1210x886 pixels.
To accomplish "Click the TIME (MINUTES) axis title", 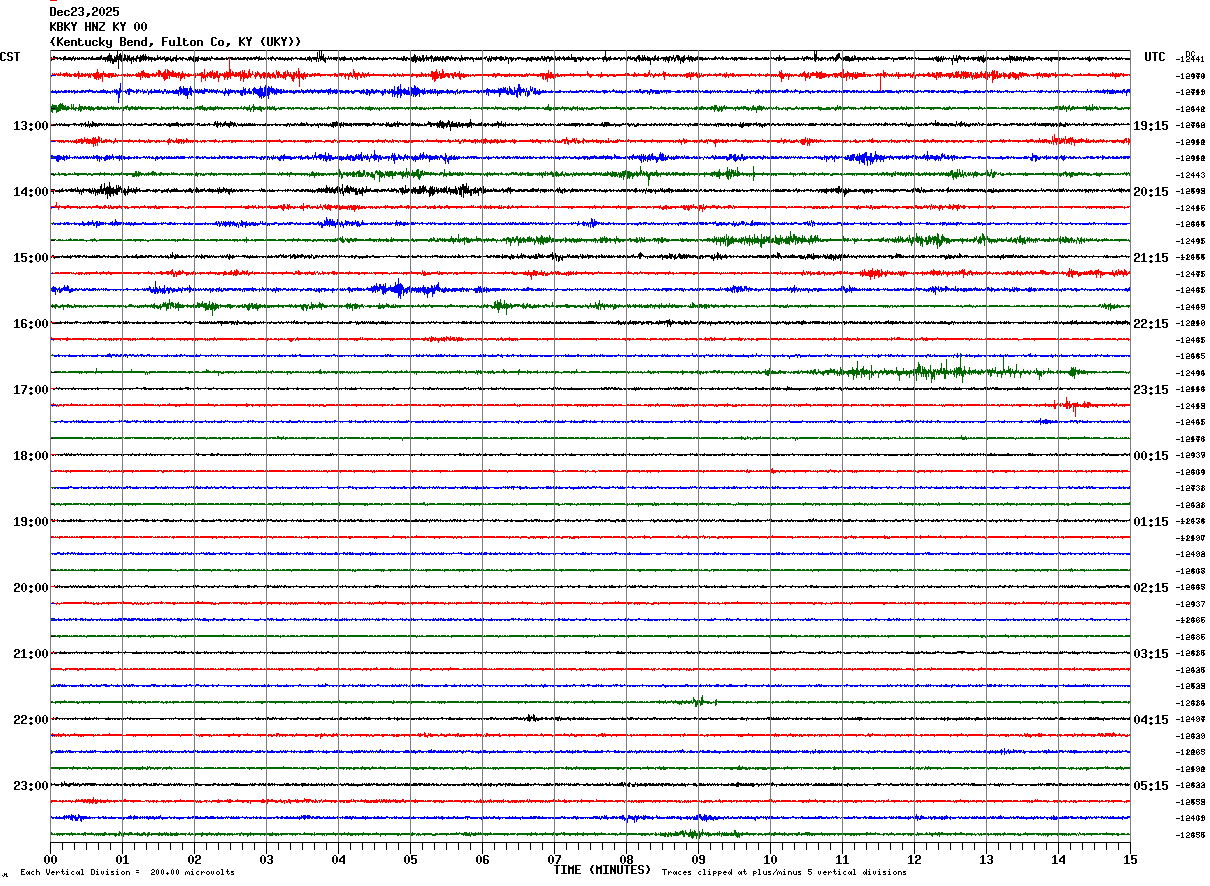I will (602, 870).
